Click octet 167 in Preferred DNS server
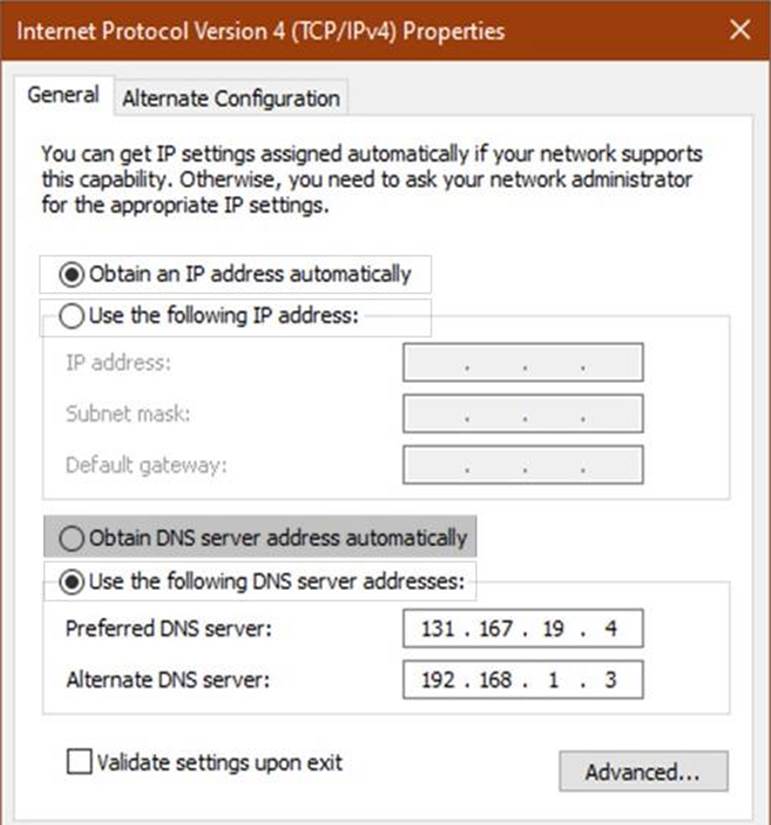771x825 pixels. coord(495,630)
